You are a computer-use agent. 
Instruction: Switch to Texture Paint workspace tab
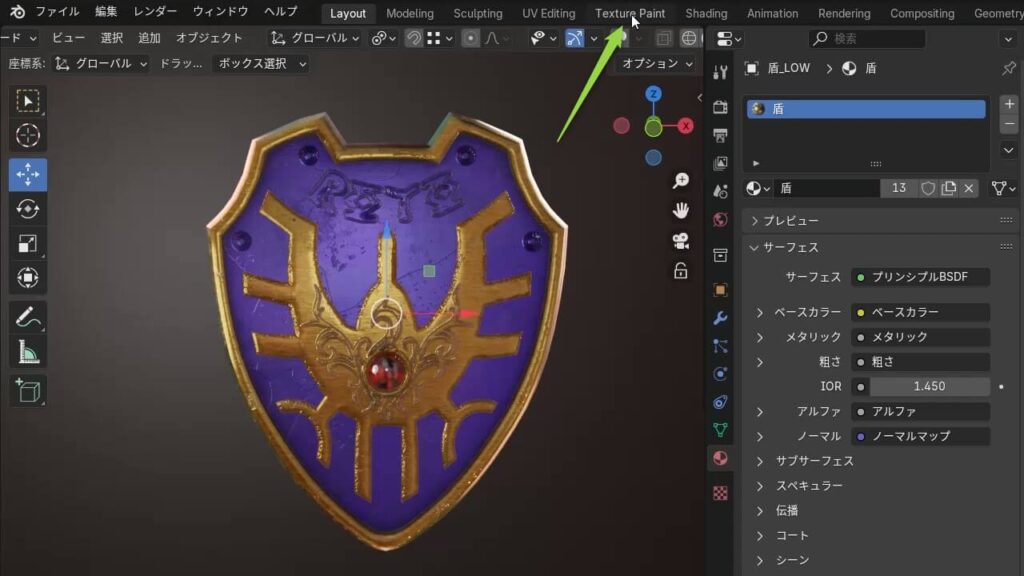630,13
